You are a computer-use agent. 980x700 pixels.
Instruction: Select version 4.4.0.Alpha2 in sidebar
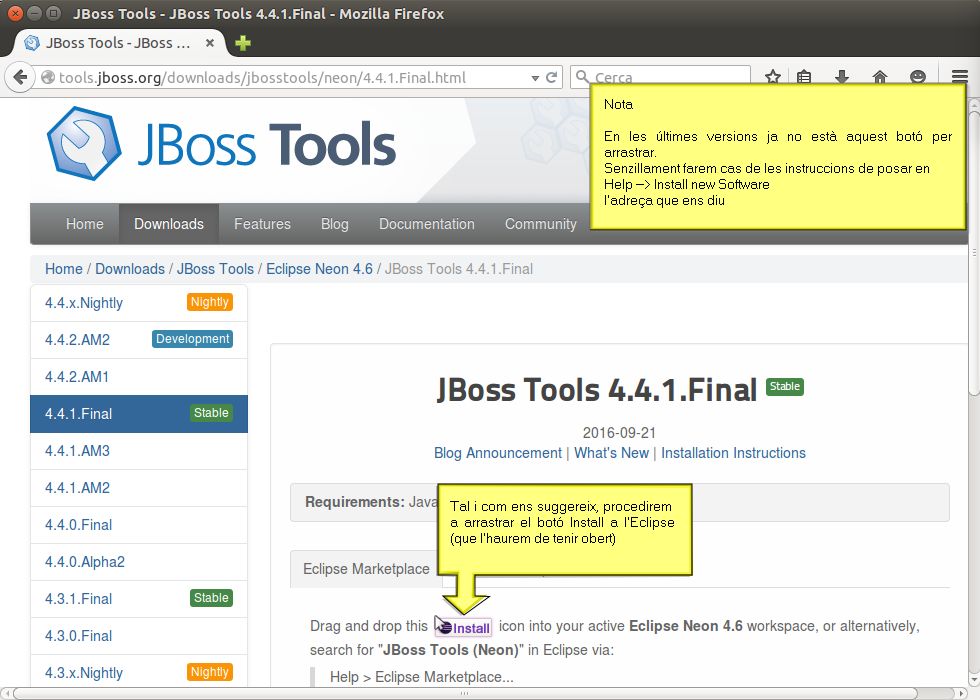coord(139,562)
